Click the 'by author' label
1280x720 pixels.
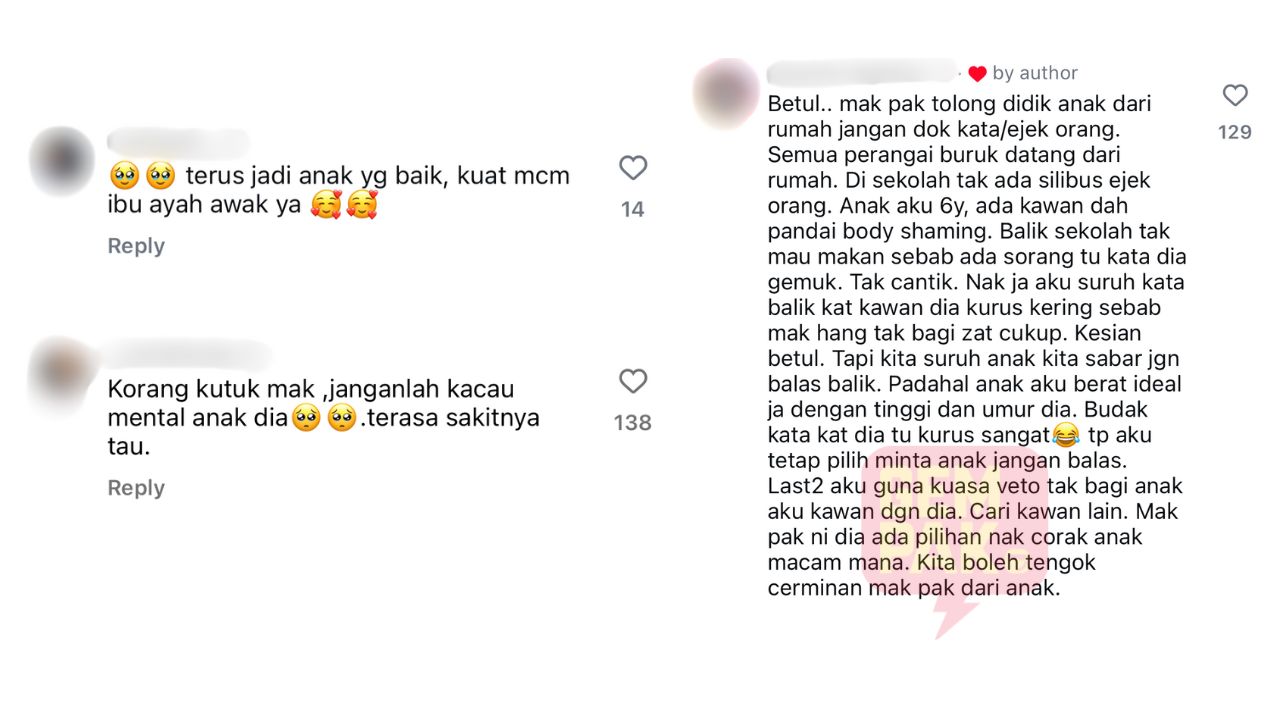pyautogui.click(x=1035, y=73)
